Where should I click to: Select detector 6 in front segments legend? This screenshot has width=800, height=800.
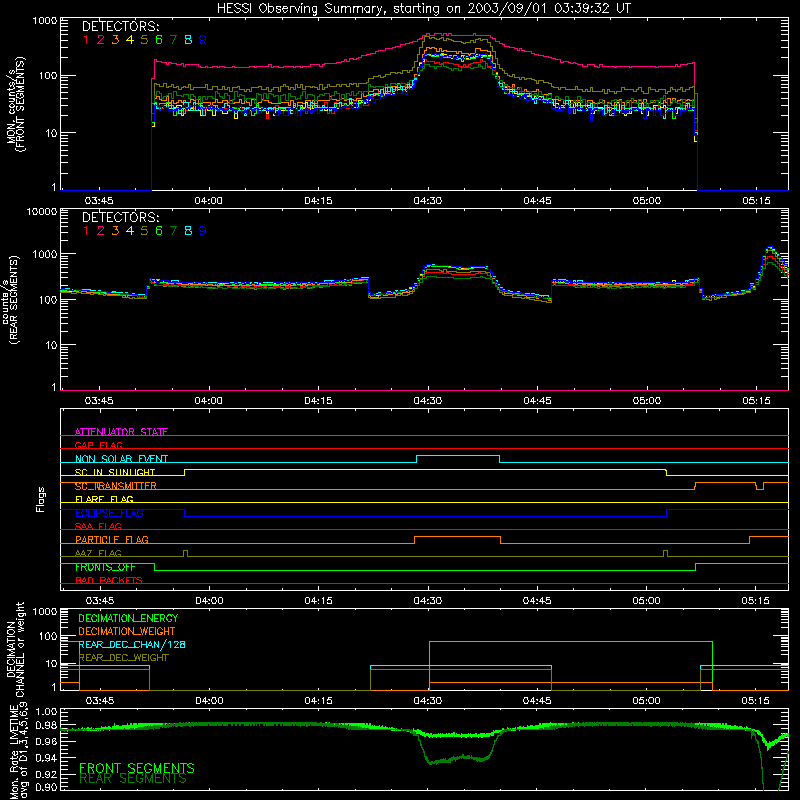click(x=159, y=40)
